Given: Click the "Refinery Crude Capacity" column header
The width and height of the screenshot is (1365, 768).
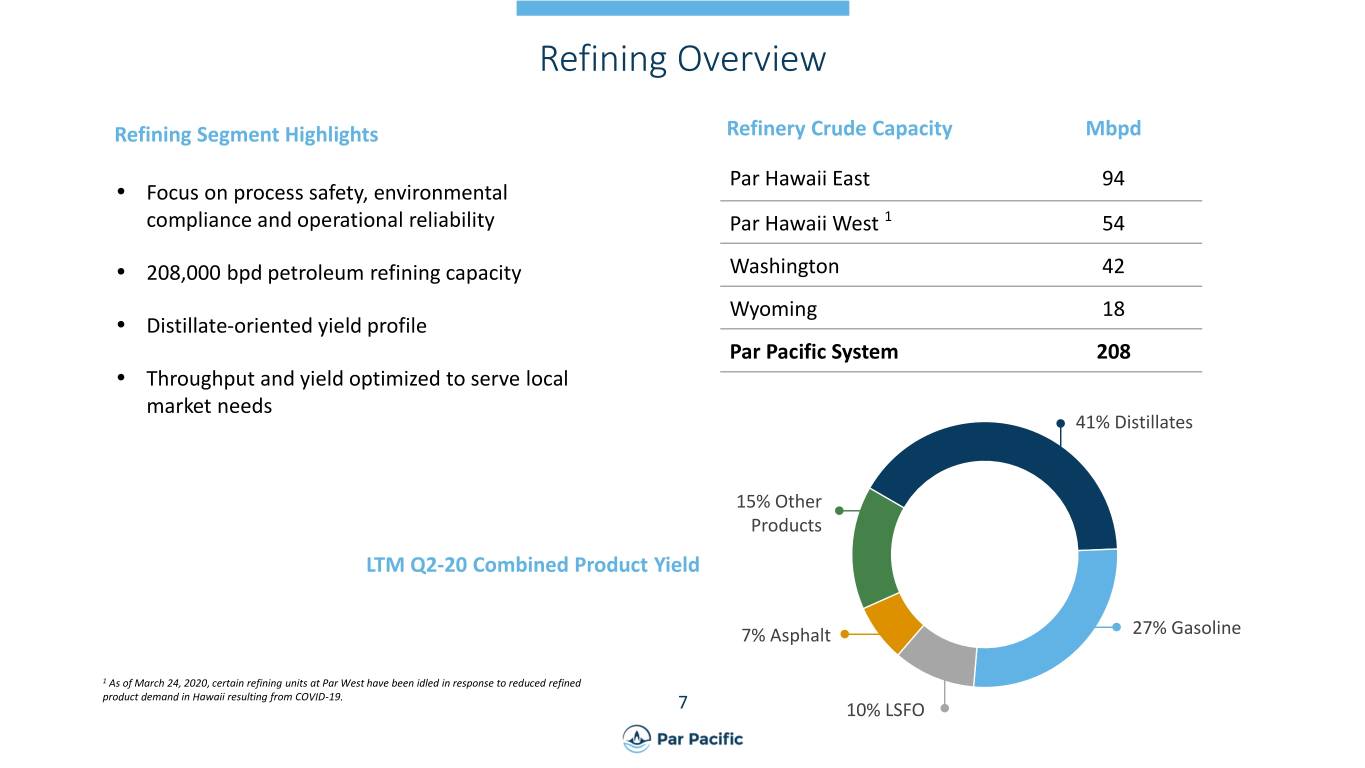Looking at the screenshot, I should (839, 128).
